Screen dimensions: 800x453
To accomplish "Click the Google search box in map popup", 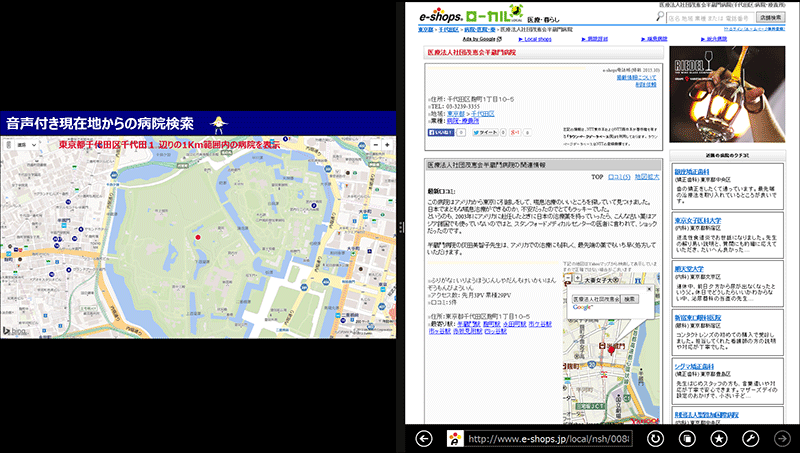I will (x=596, y=299).
